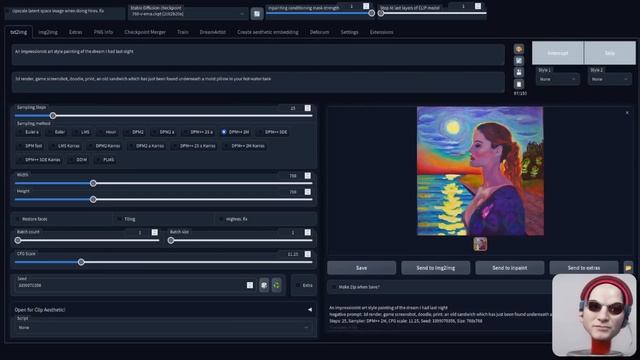The height and width of the screenshot is (360, 640).
Task: Enable the Highres. fix checkbox
Action: pyautogui.click(x=221, y=219)
